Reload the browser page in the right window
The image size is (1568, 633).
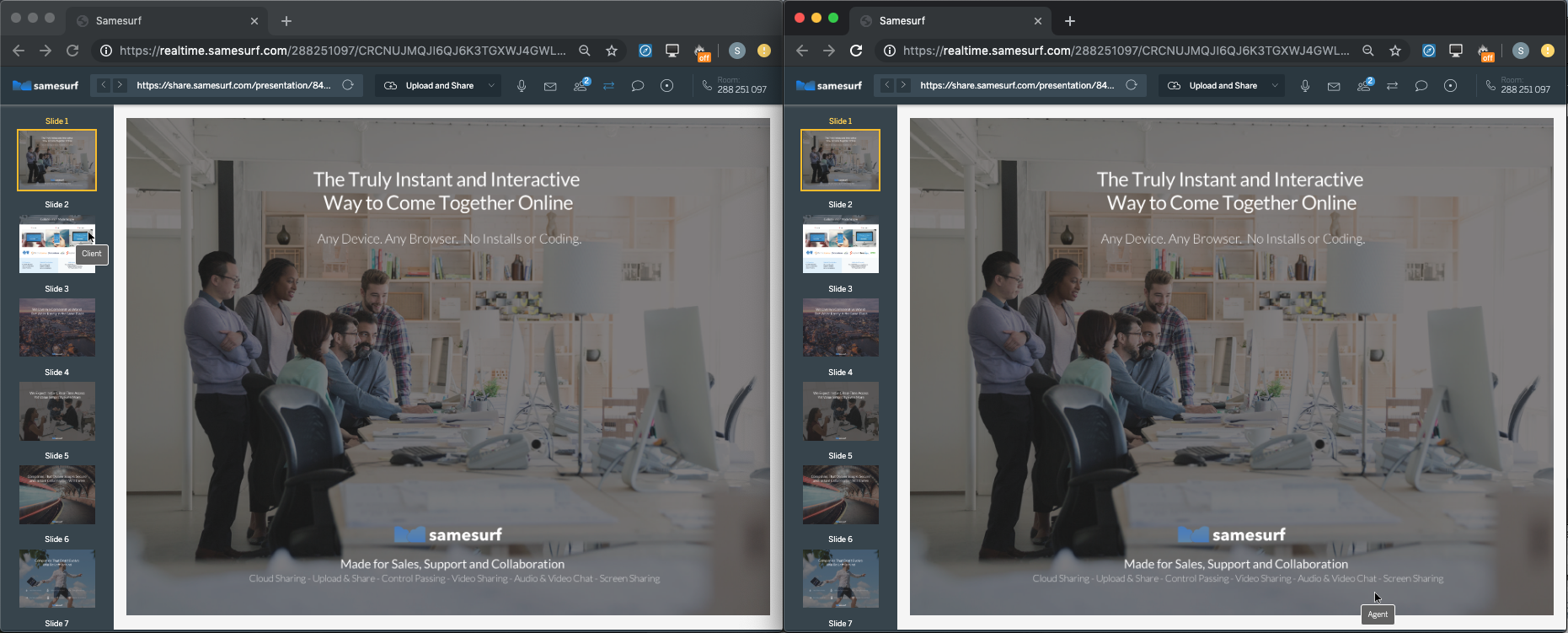pos(856,51)
